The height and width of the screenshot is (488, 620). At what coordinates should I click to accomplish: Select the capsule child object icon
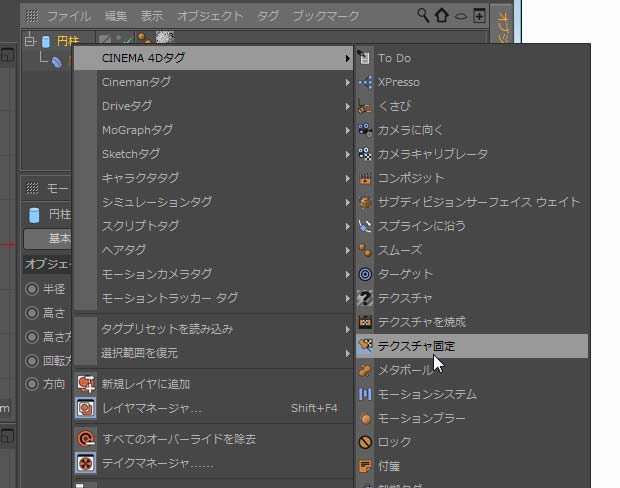pyautogui.click(x=57, y=62)
